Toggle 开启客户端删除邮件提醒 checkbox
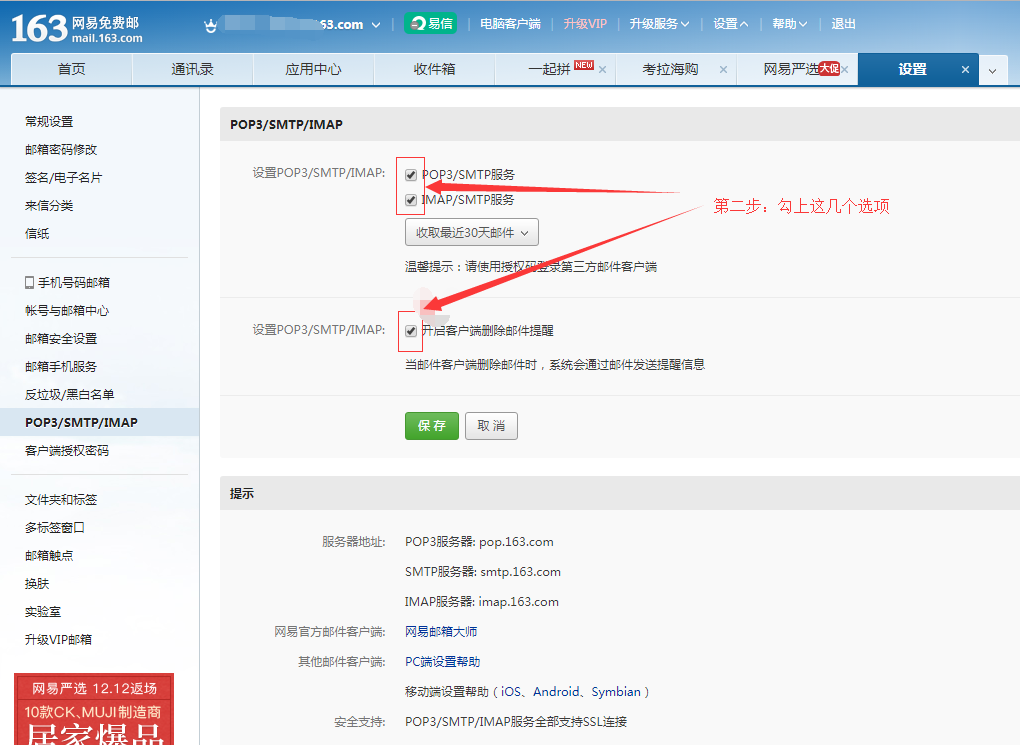This screenshot has height=745, width=1020. pyautogui.click(x=410, y=331)
